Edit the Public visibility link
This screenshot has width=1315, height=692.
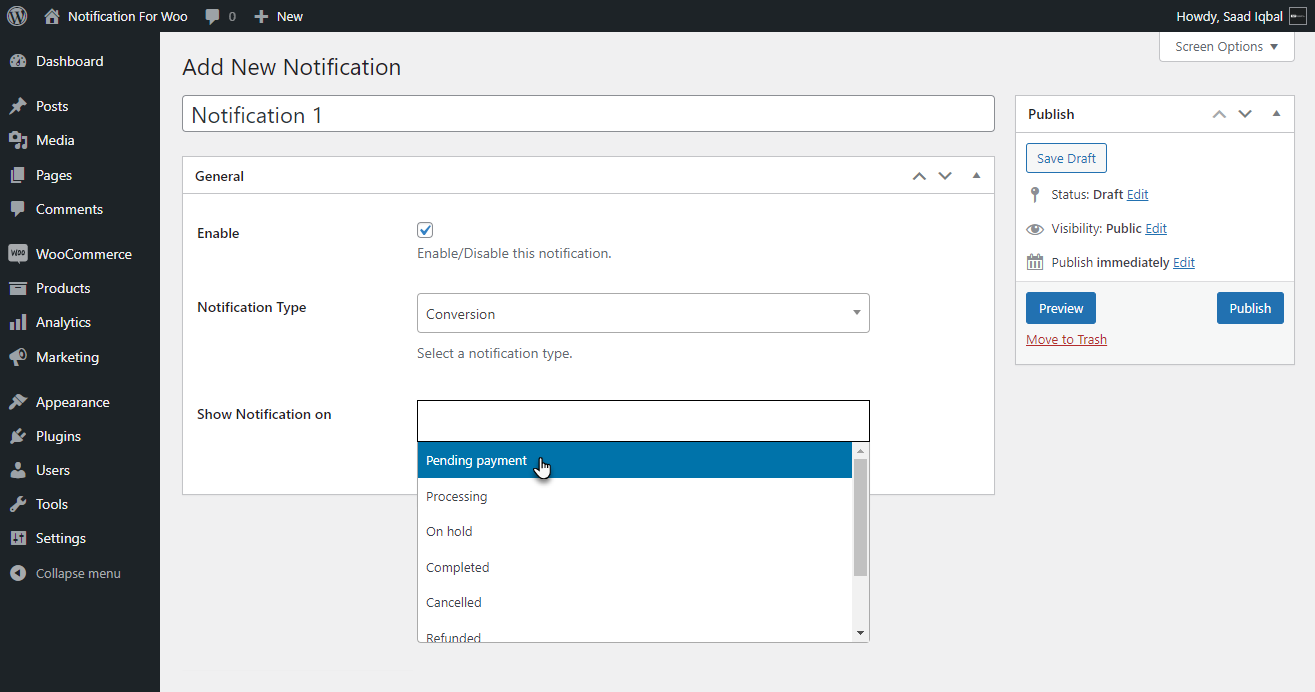pos(1156,229)
